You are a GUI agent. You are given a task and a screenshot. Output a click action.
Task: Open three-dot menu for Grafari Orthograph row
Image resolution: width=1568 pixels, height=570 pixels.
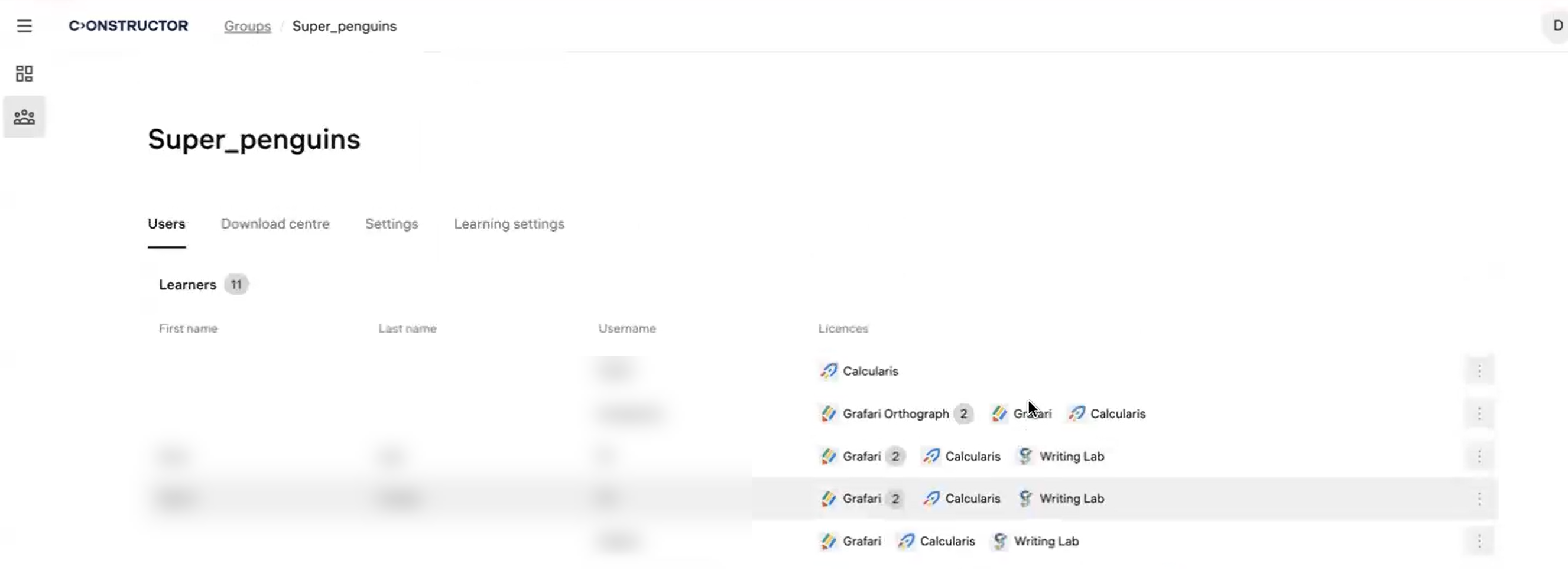(x=1479, y=414)
